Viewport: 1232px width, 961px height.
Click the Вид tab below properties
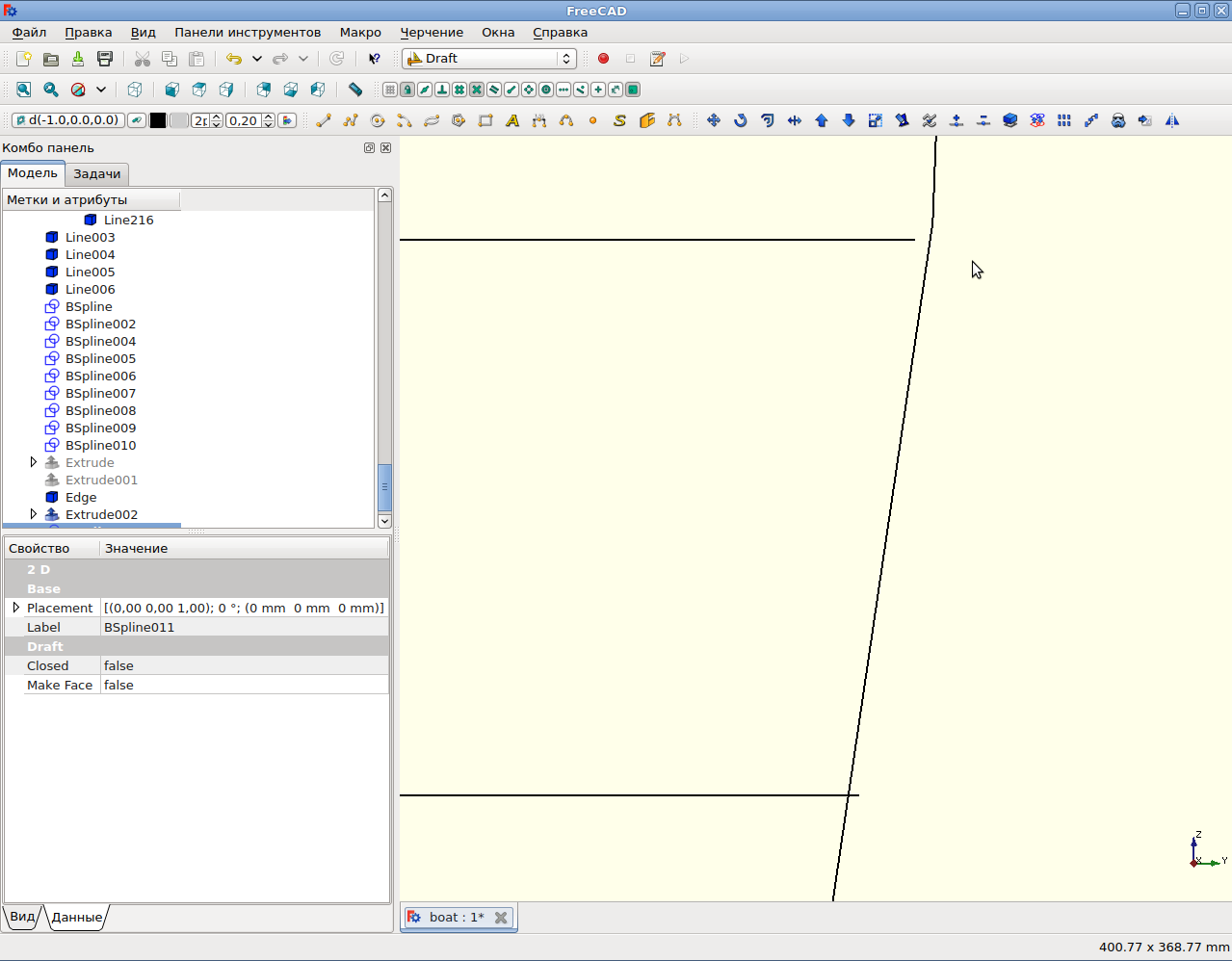pos(22,917)
